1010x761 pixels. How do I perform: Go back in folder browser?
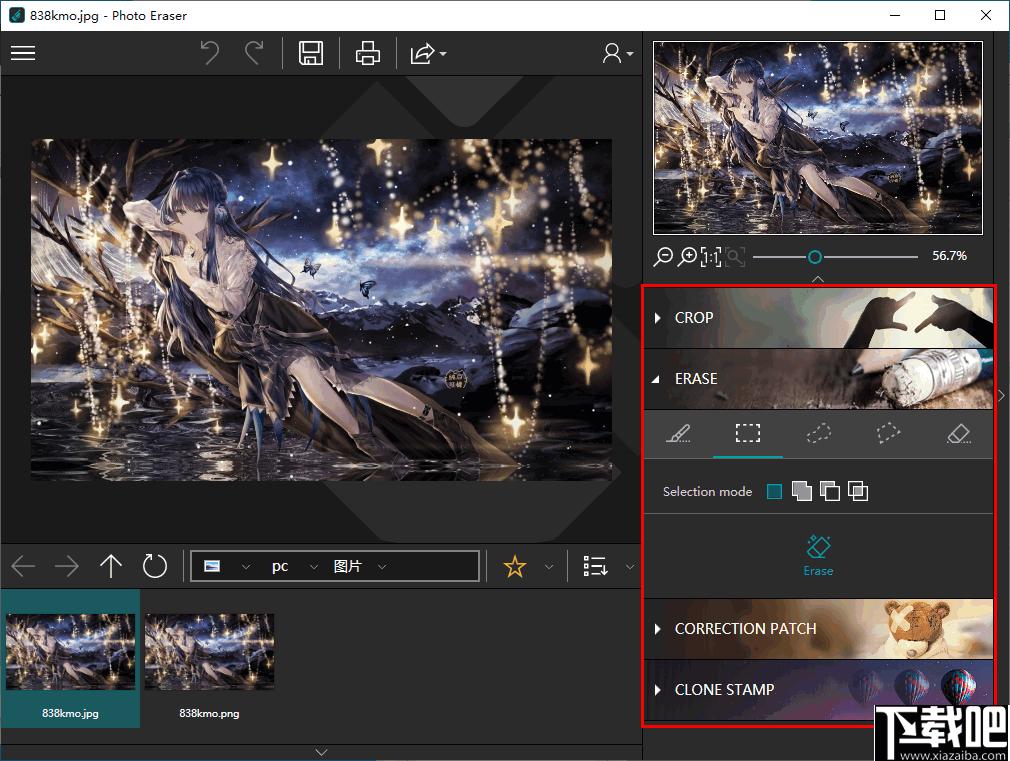point(23,566)
